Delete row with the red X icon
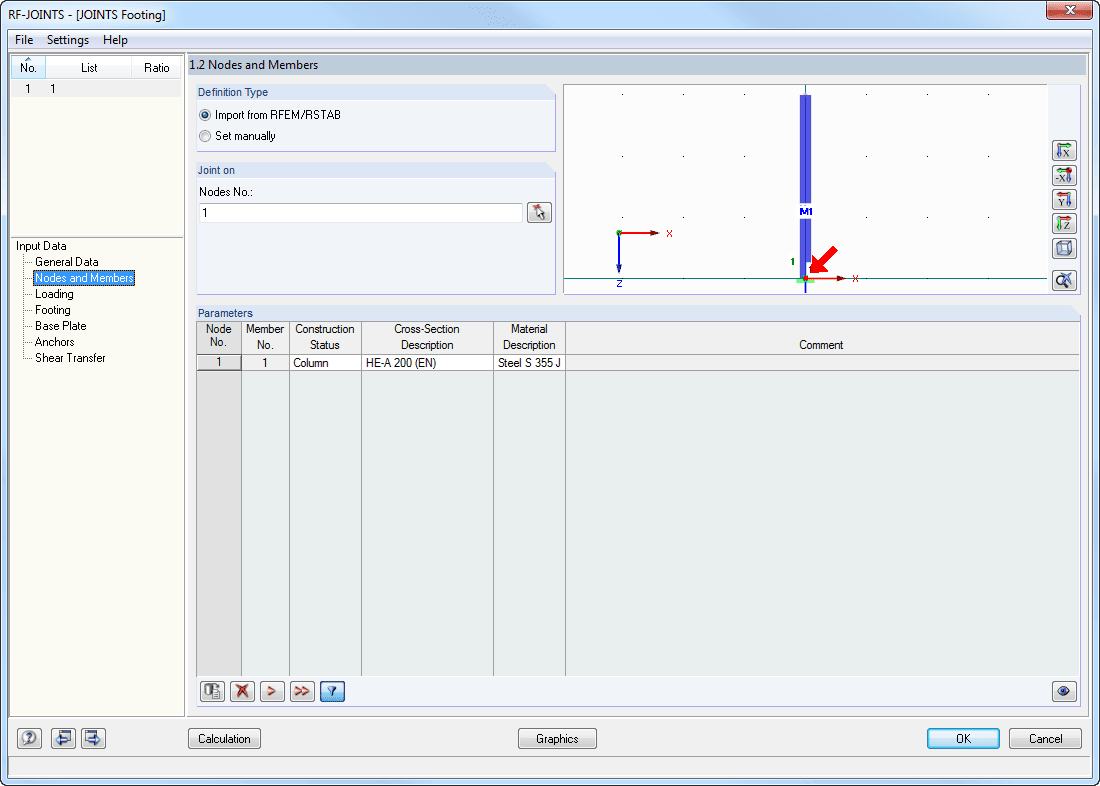The width and height of the screenshot is (1100, 786). (243, 692)
